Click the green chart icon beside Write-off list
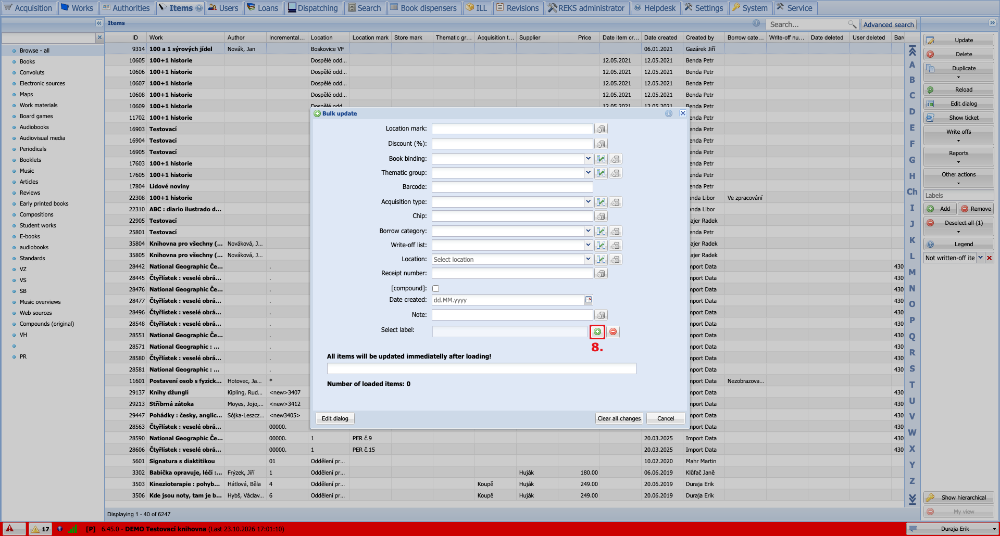The height and width of the screenshot is (536, 1000). pos(601,245)
